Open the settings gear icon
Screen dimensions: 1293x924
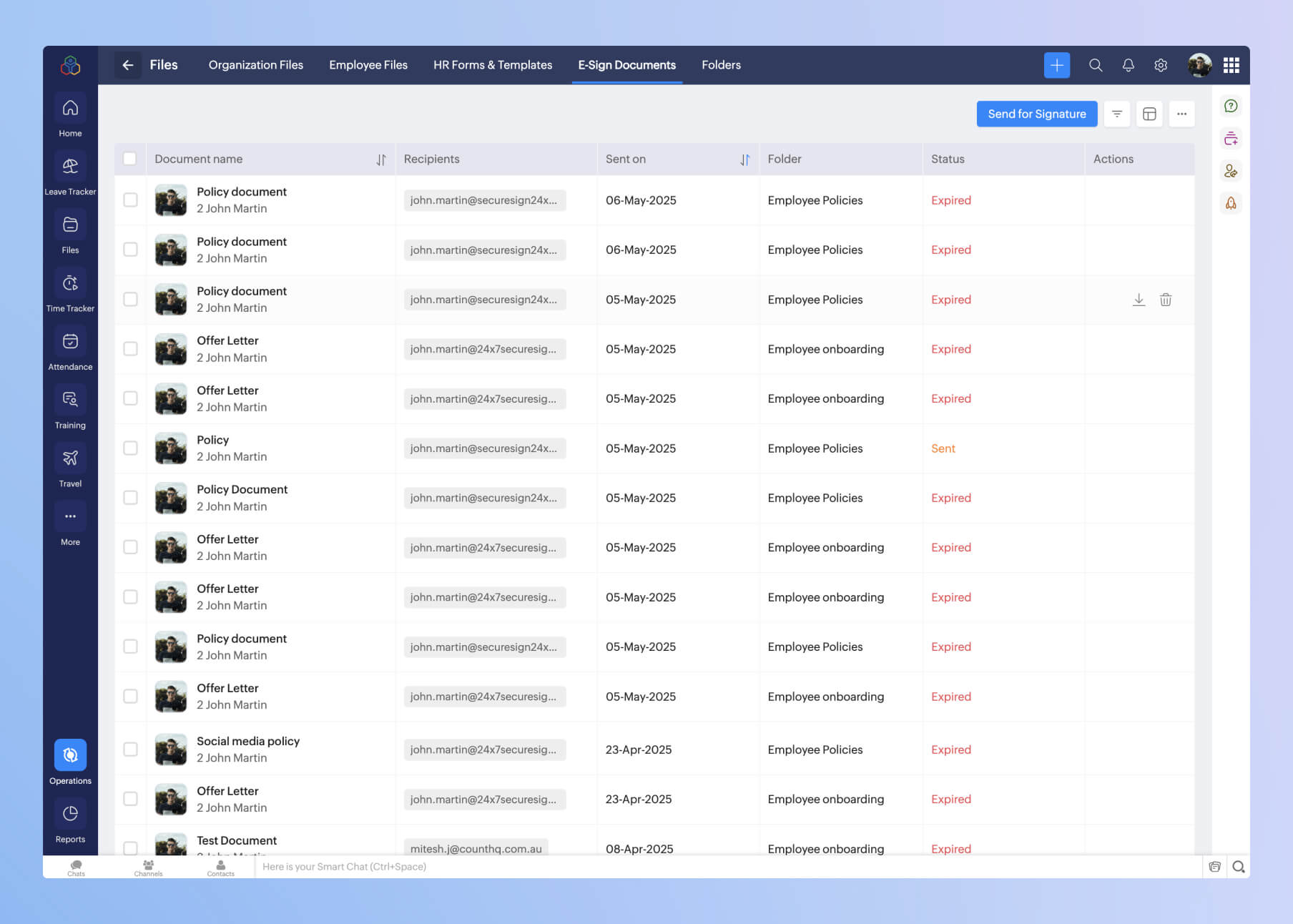tap(1161, 65)
